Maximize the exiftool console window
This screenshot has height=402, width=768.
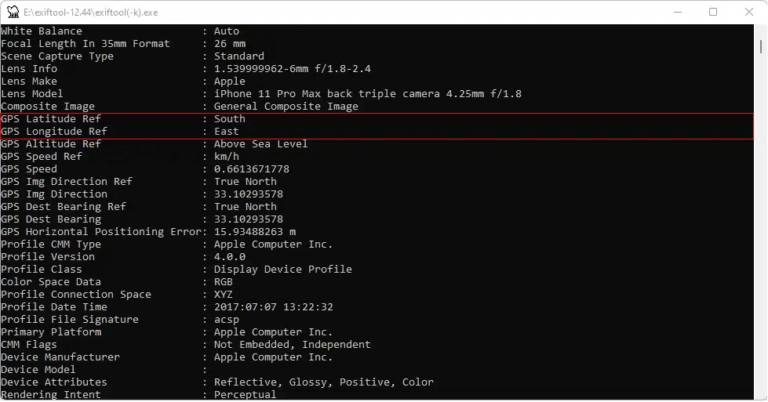(x=713, y=12)
